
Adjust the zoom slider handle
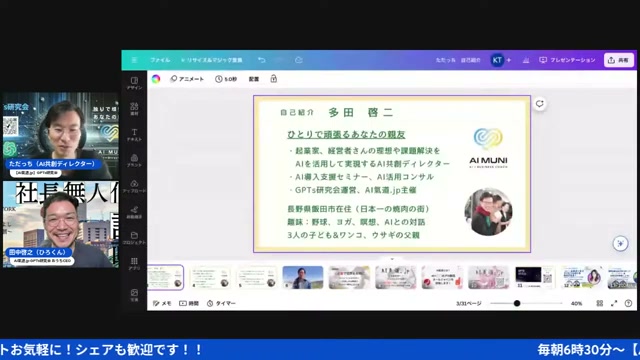tap(517, 303)
